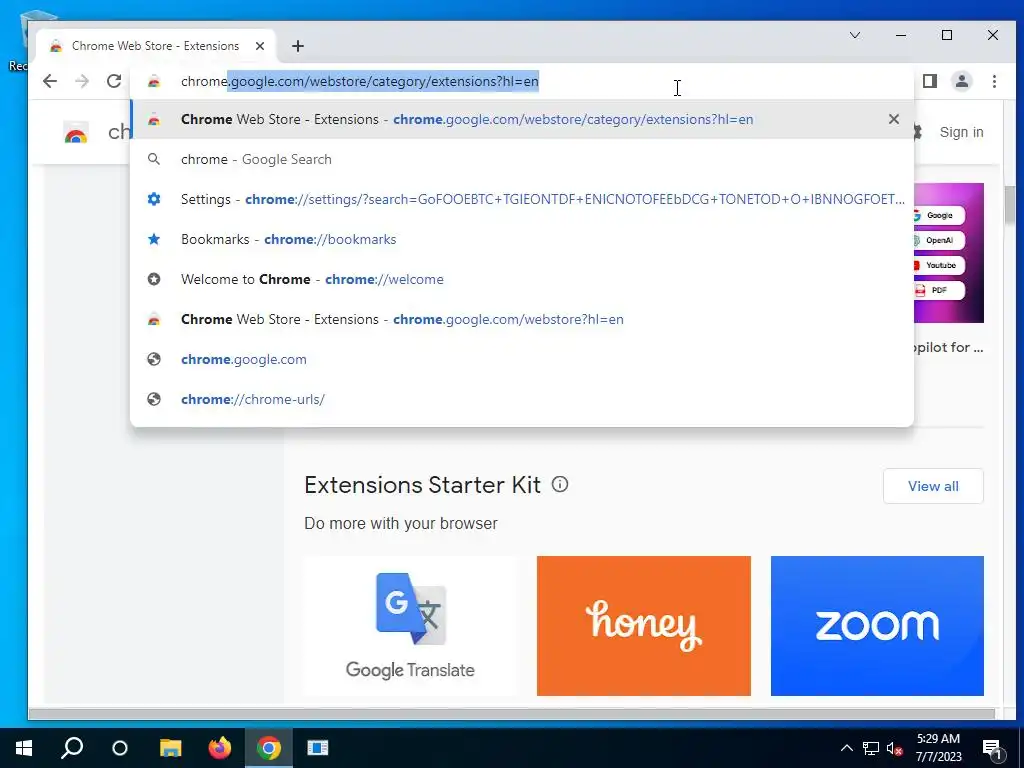Open the notification center icon
This screenshot has width=1024, height=768.
tap(992, 748)
